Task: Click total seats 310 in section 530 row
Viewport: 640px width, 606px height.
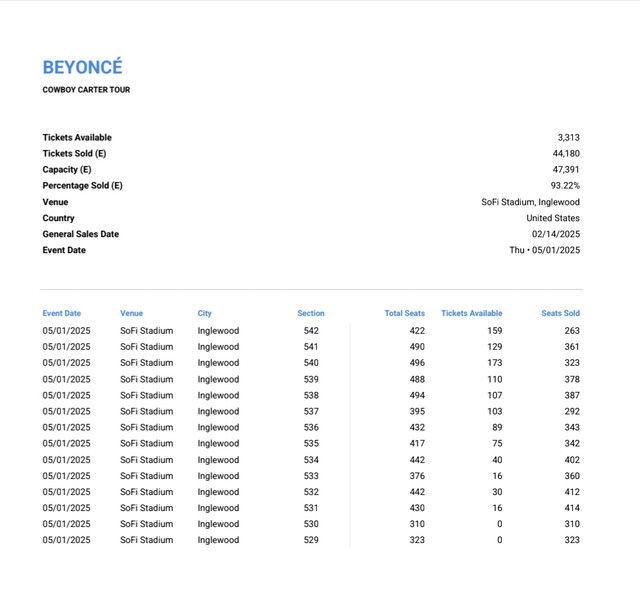Action: [x=417, y=524]
